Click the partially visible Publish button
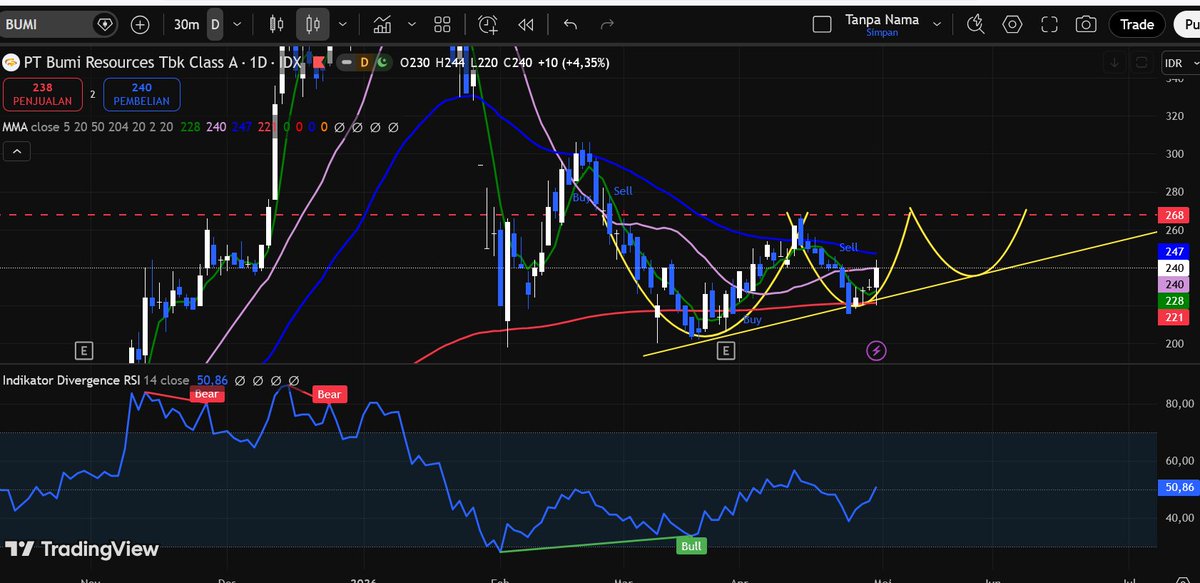 pyautogui.click(x=1186, y=24)
